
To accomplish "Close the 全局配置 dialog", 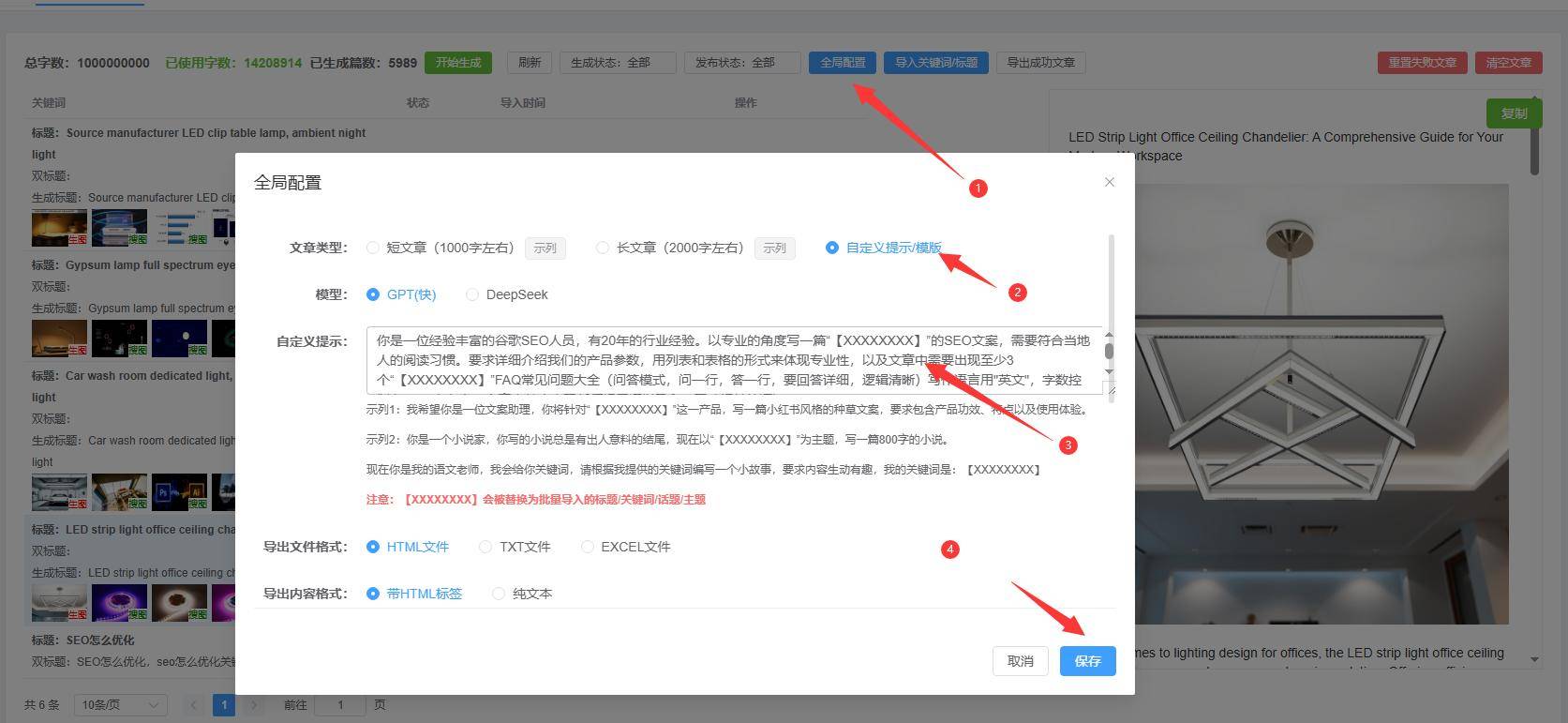I will pos(1110,182).
